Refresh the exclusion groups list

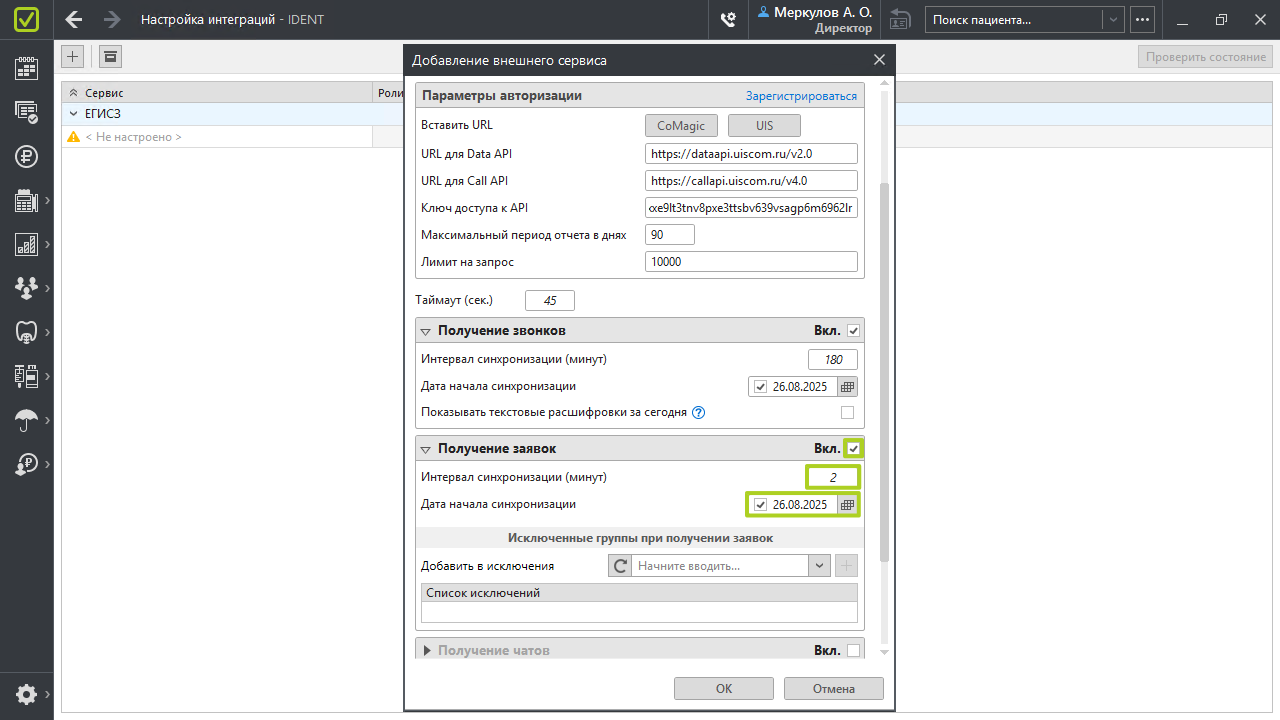[x=620, y=566]
